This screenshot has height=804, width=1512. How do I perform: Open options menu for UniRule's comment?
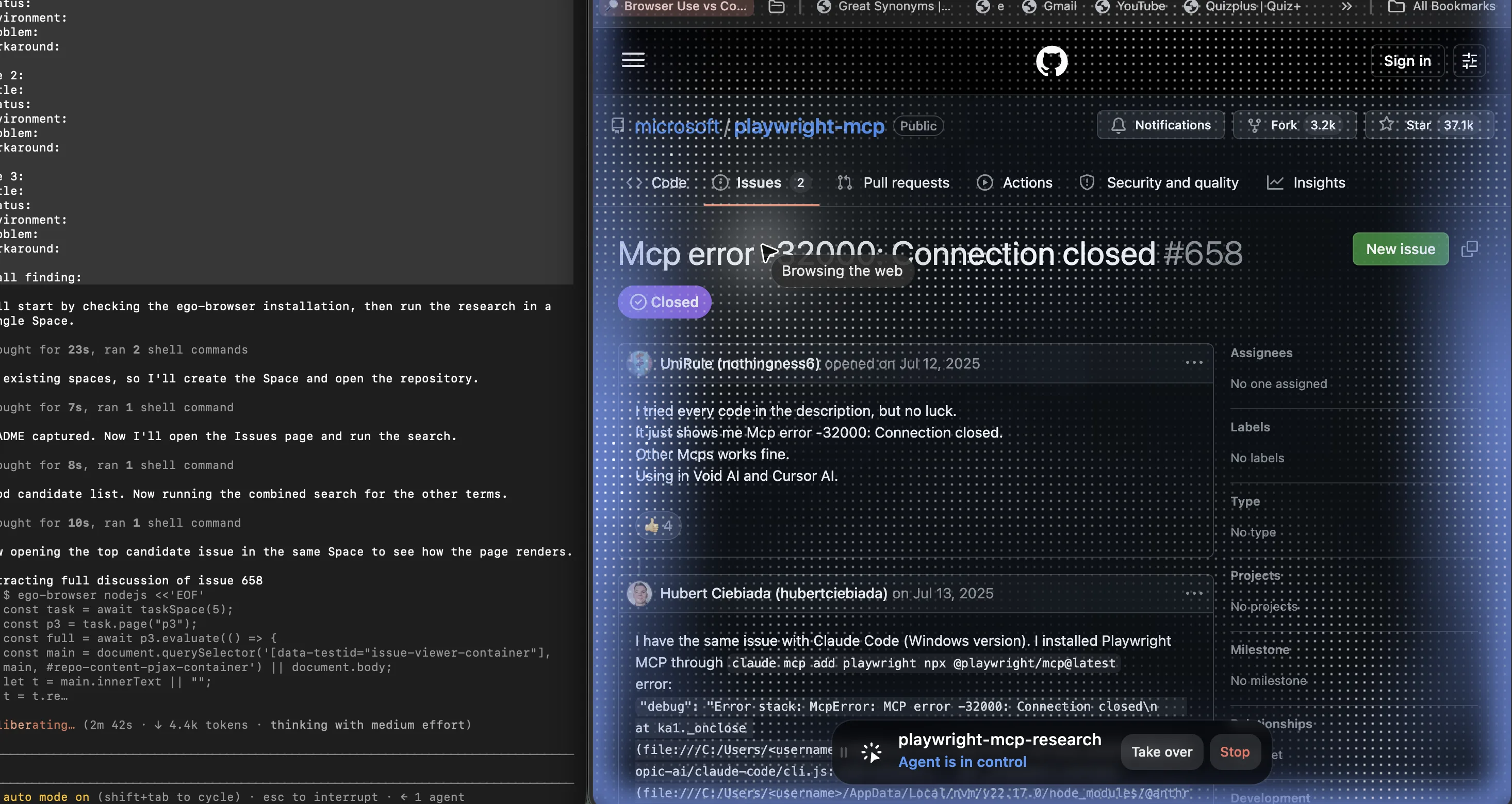(x=1194, y=362)
